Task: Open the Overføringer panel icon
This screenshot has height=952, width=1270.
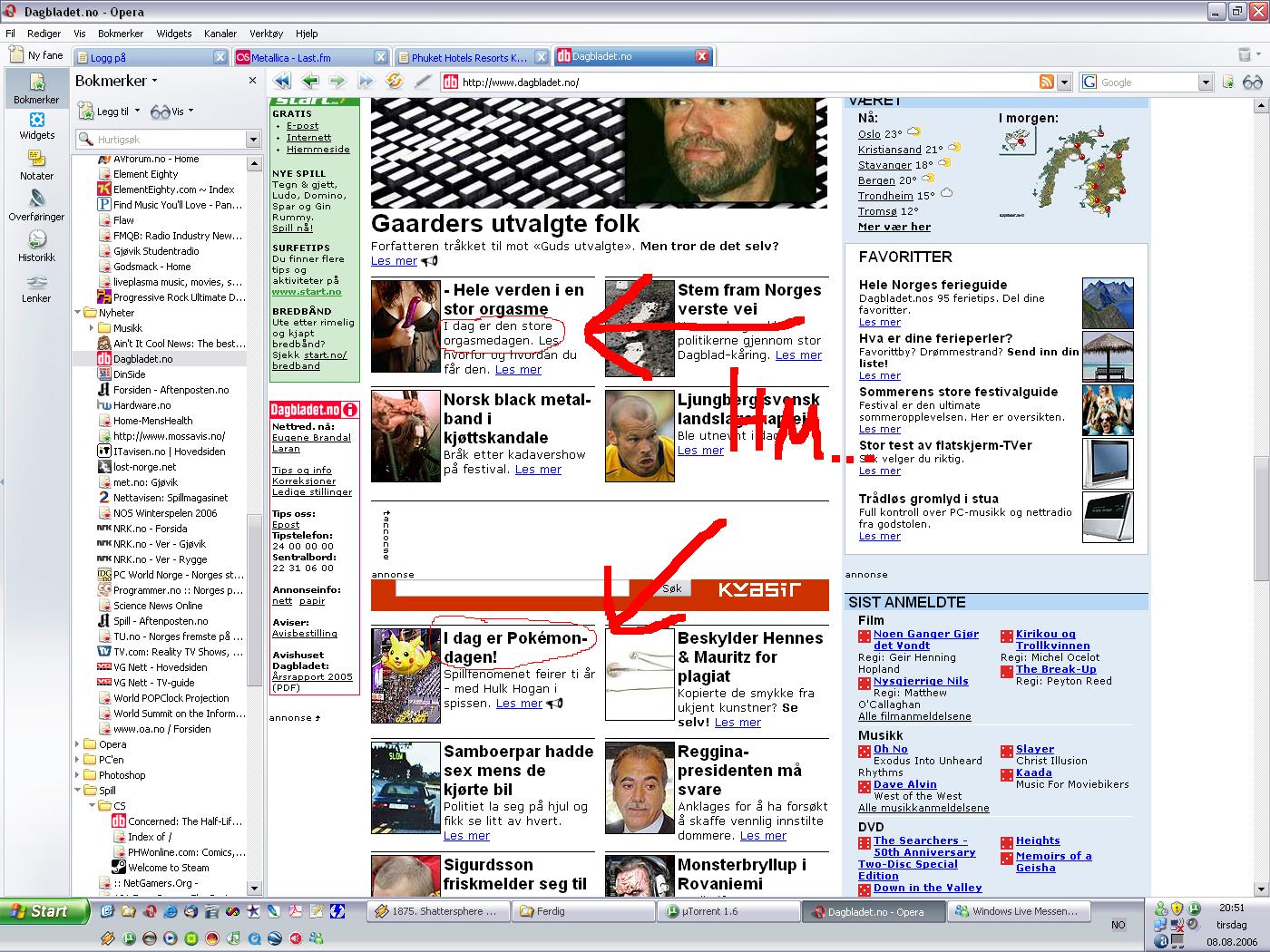Action: (x=36, y=207)
